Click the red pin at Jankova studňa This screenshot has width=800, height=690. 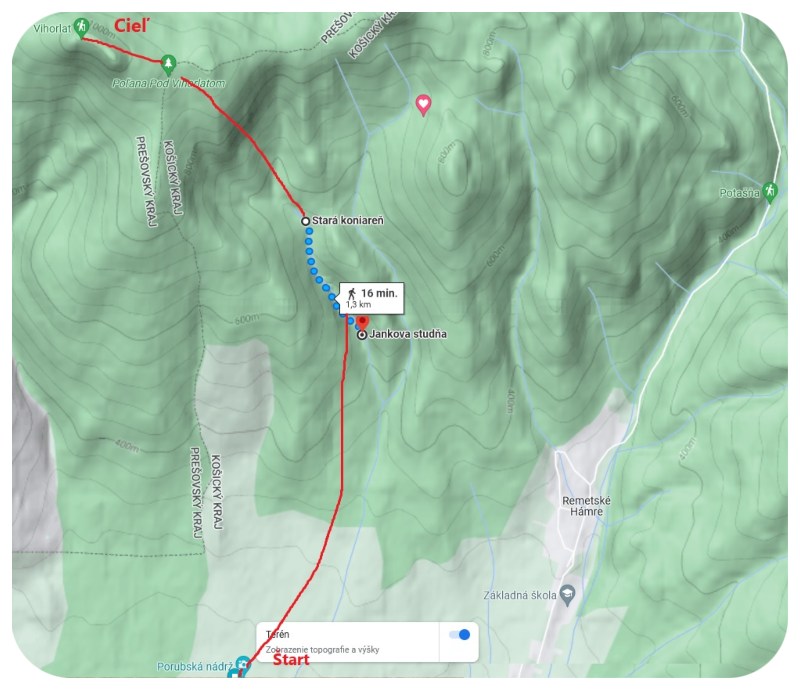point(362,323)
